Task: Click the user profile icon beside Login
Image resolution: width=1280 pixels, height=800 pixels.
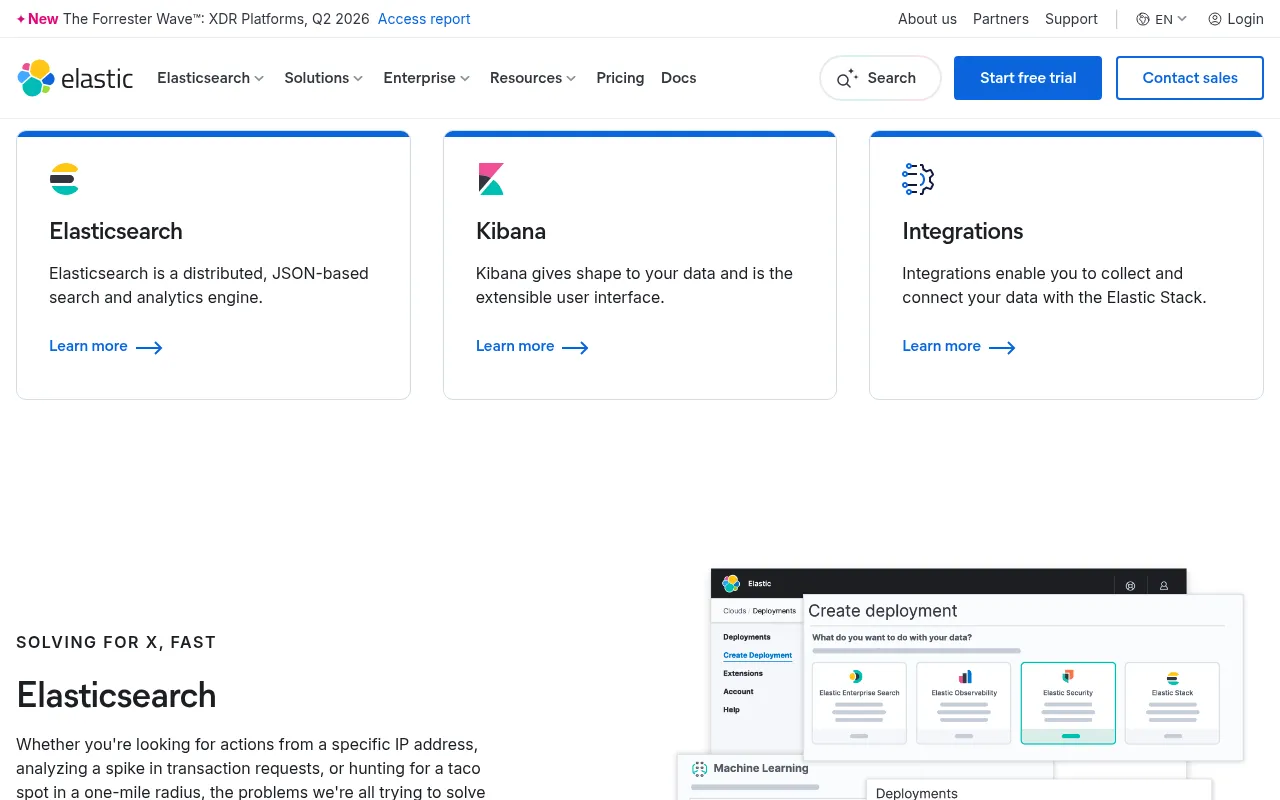Action: (x=1215, y=19)
